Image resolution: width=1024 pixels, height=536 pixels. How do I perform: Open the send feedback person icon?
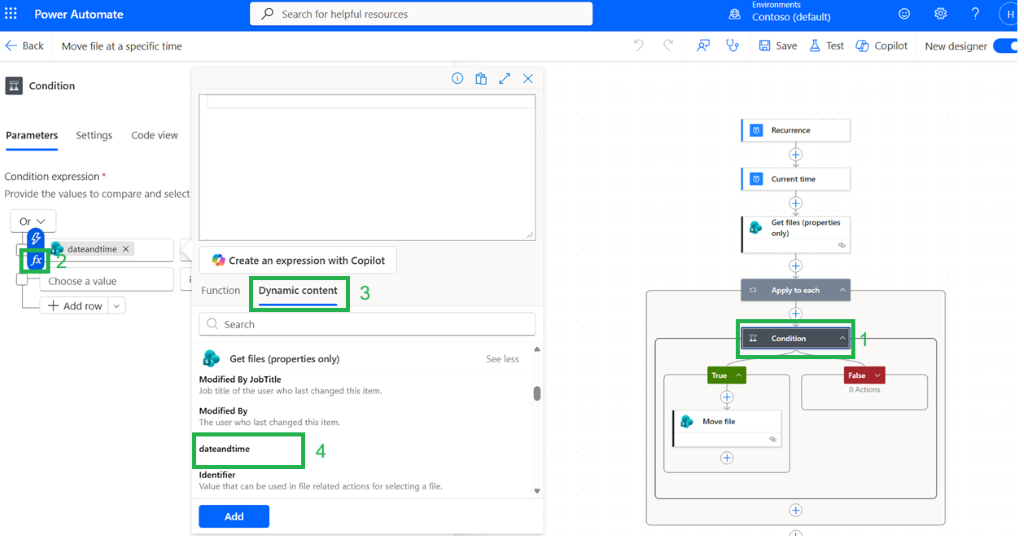[x=703, y=46]
